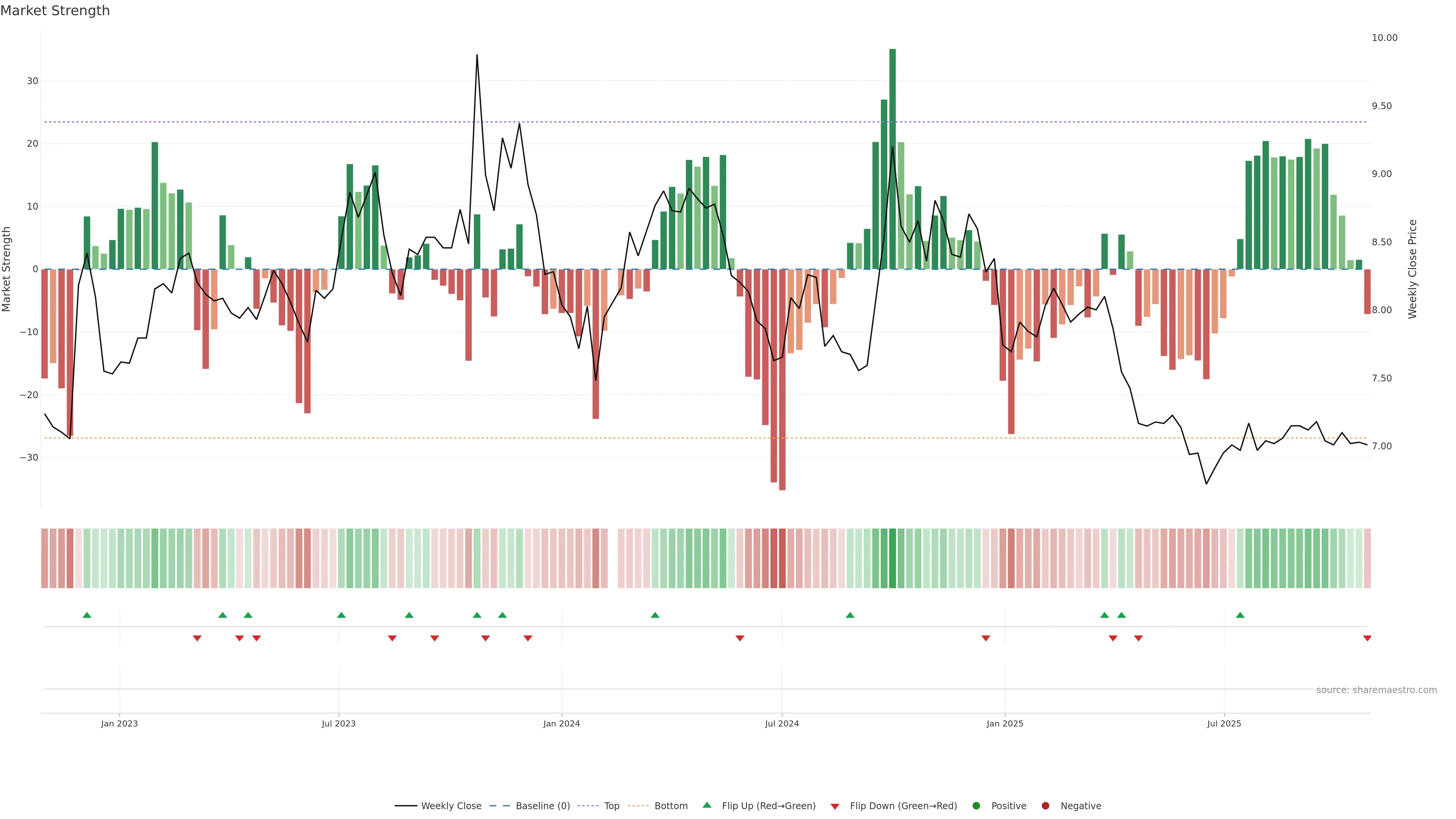Click the Flip Up green triangle legend icon
This screenshot has height=819, width=1456.
coord(706,805)
